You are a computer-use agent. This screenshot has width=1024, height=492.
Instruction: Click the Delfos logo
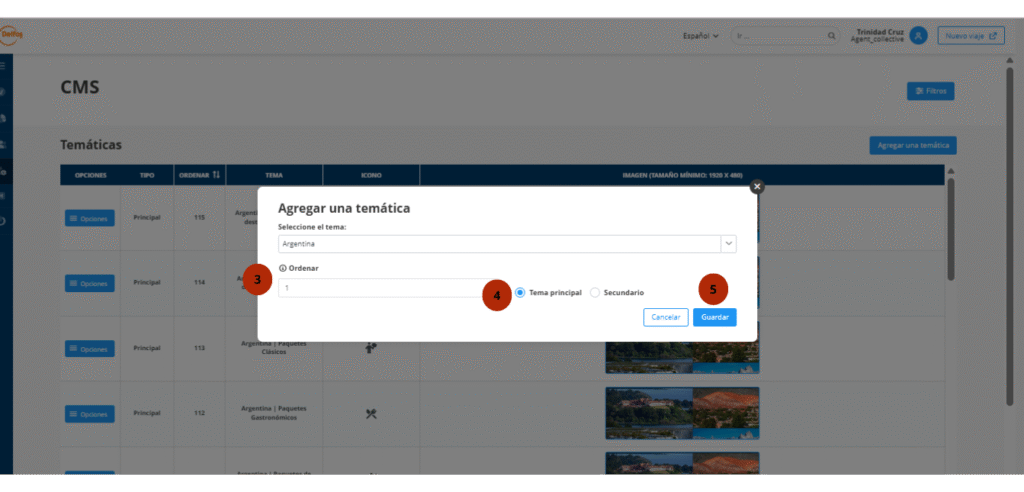pos(11,34)
